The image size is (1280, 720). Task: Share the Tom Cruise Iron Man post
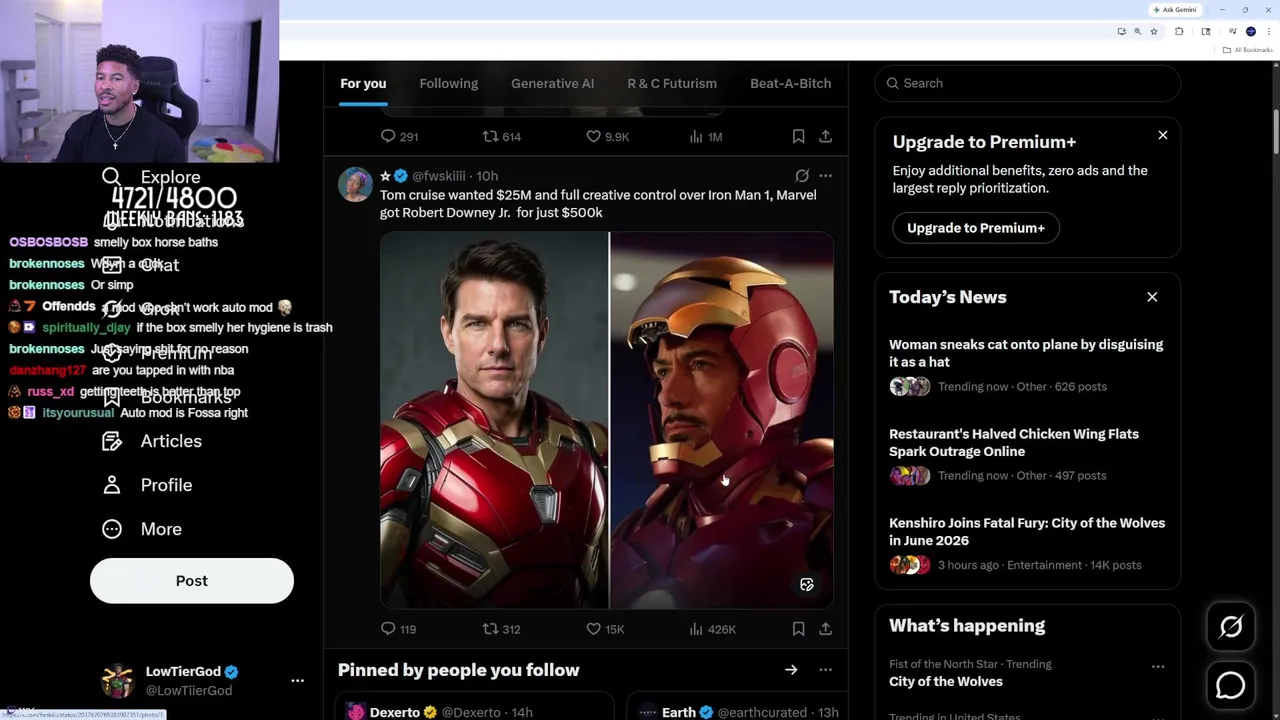click(x=825, y=629)
